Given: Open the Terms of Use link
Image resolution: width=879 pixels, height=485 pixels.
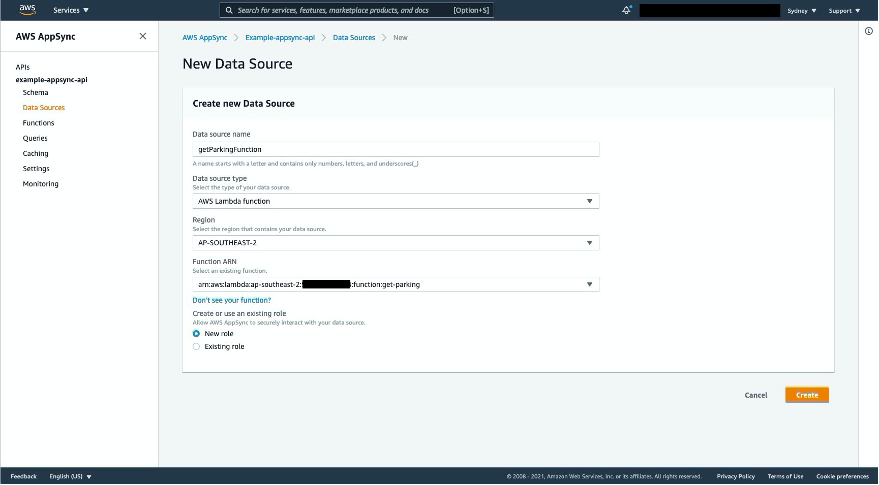Looking at the screenshot, I should pos(785,477).
